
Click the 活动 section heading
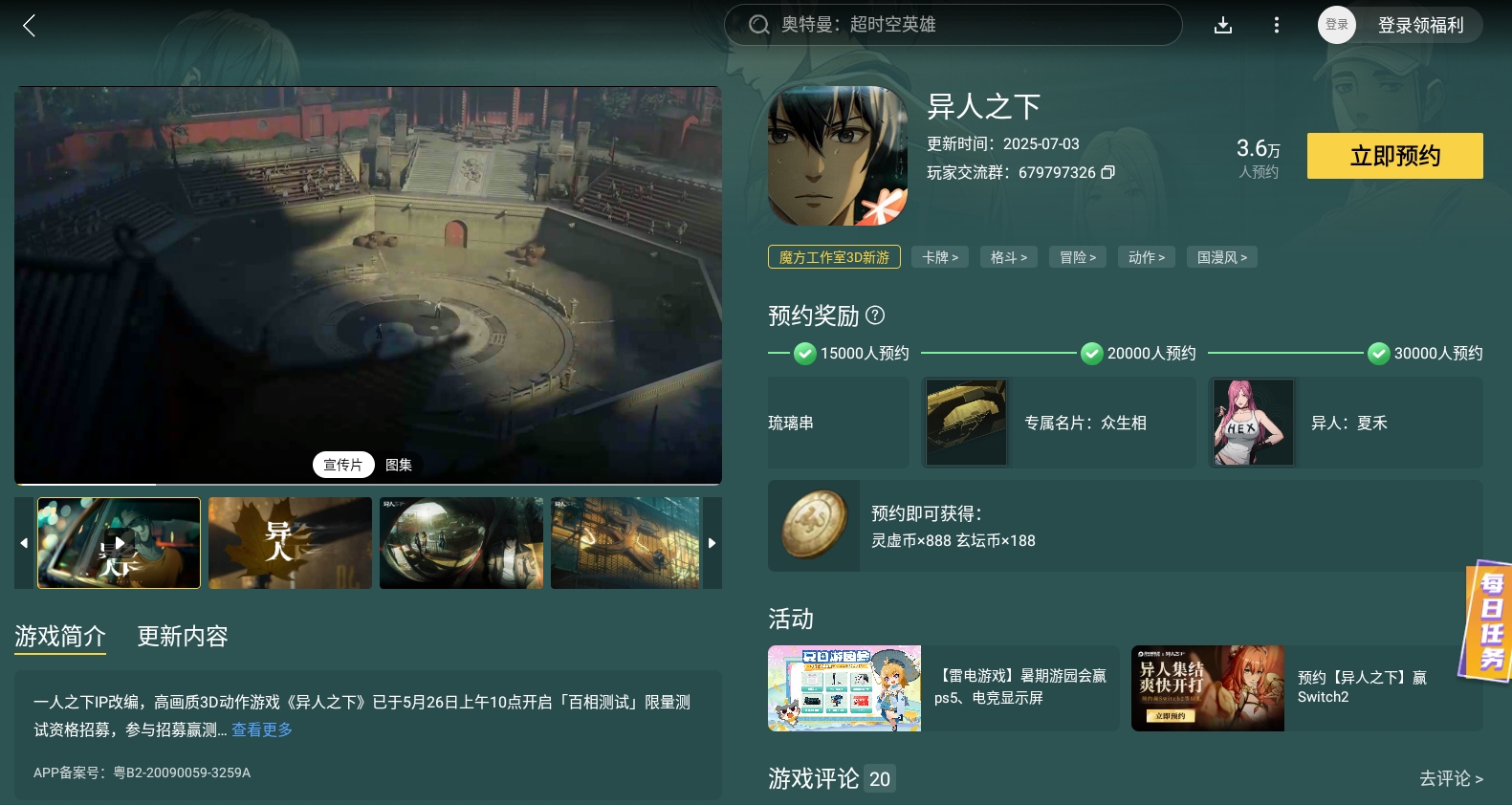(x=791, y=620)
